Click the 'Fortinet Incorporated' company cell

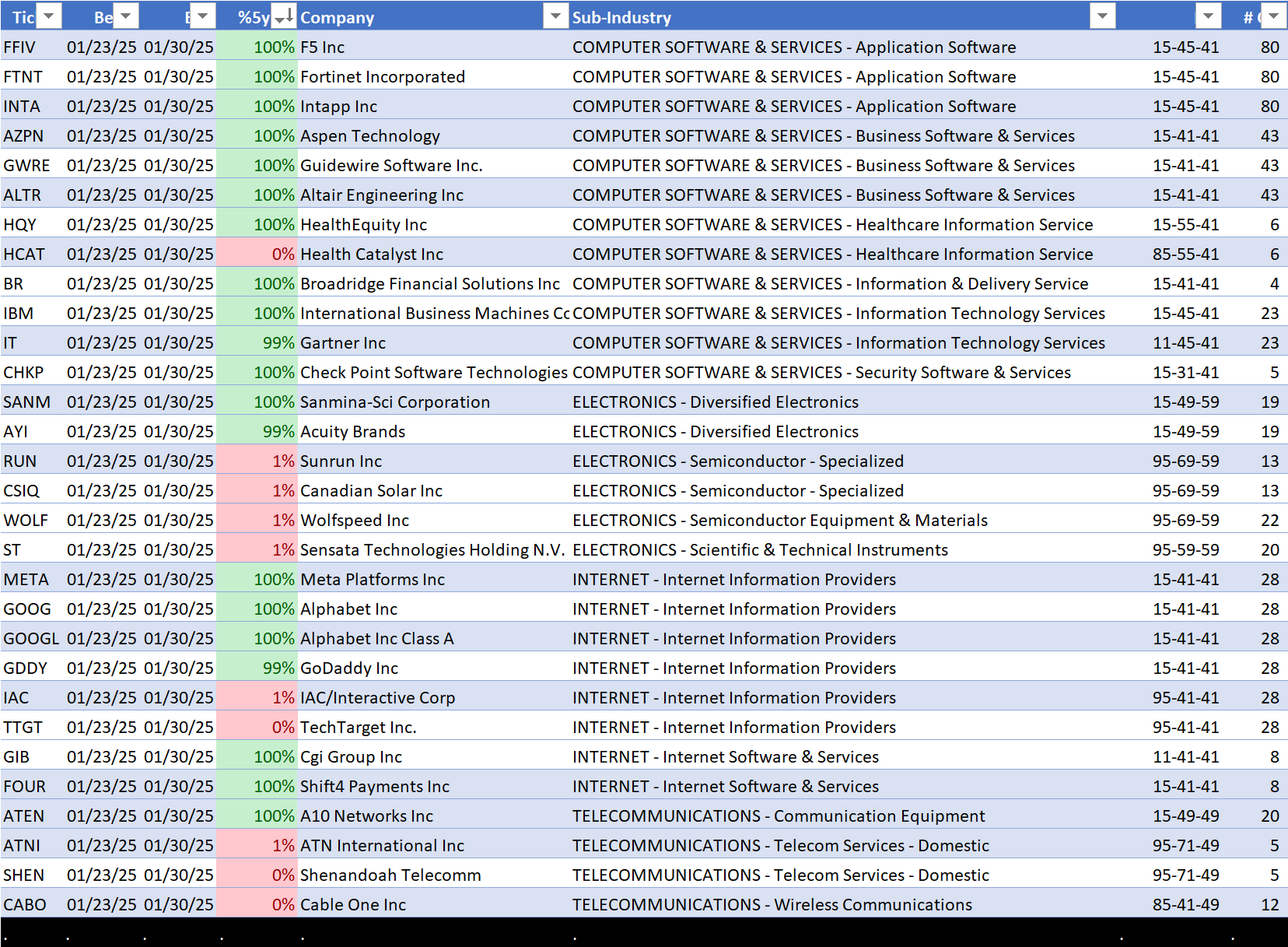click(433, 76)
